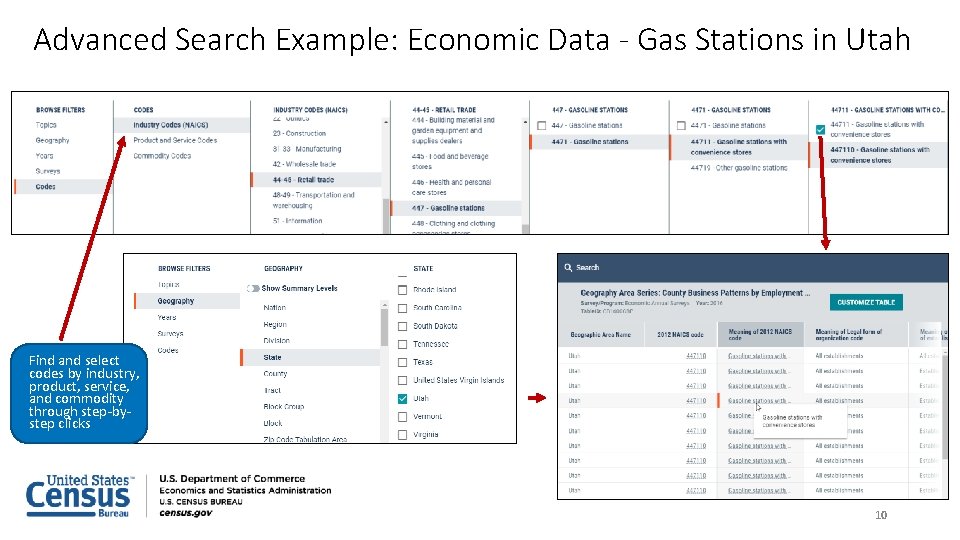Click the Census Bureau logo

click(78, 496)
